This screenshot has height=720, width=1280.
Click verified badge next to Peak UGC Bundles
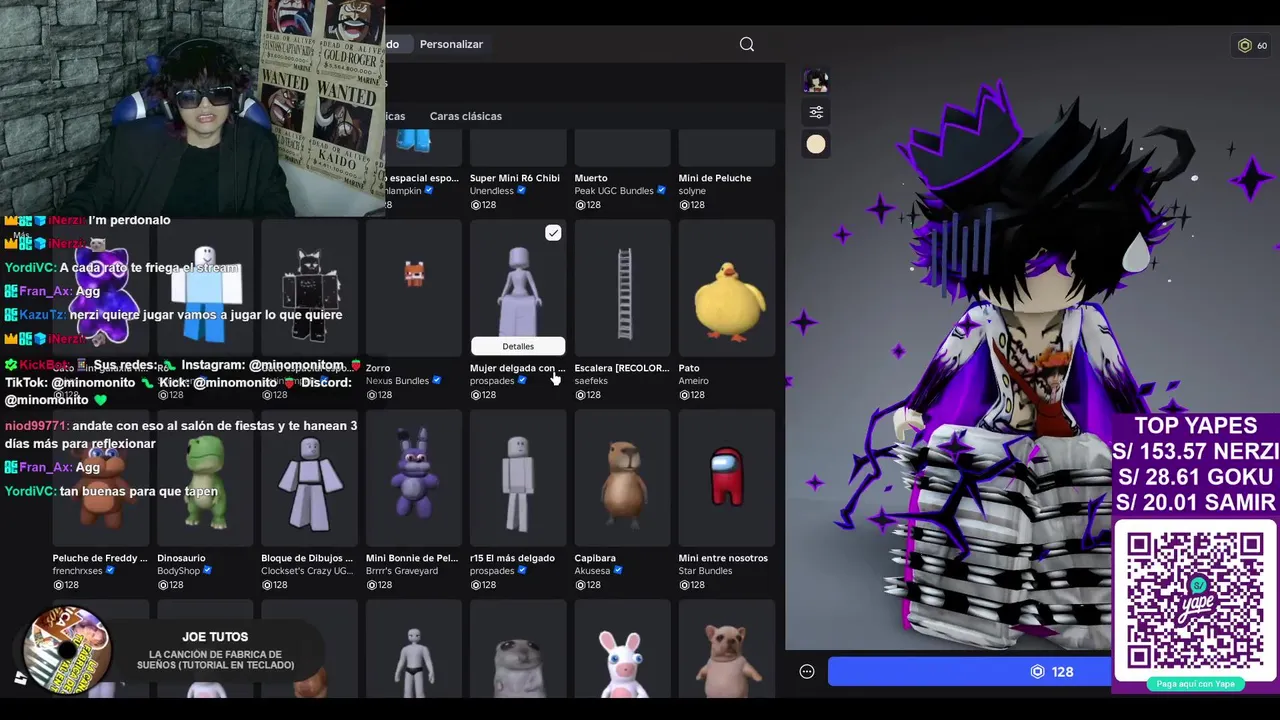point(661,191)
